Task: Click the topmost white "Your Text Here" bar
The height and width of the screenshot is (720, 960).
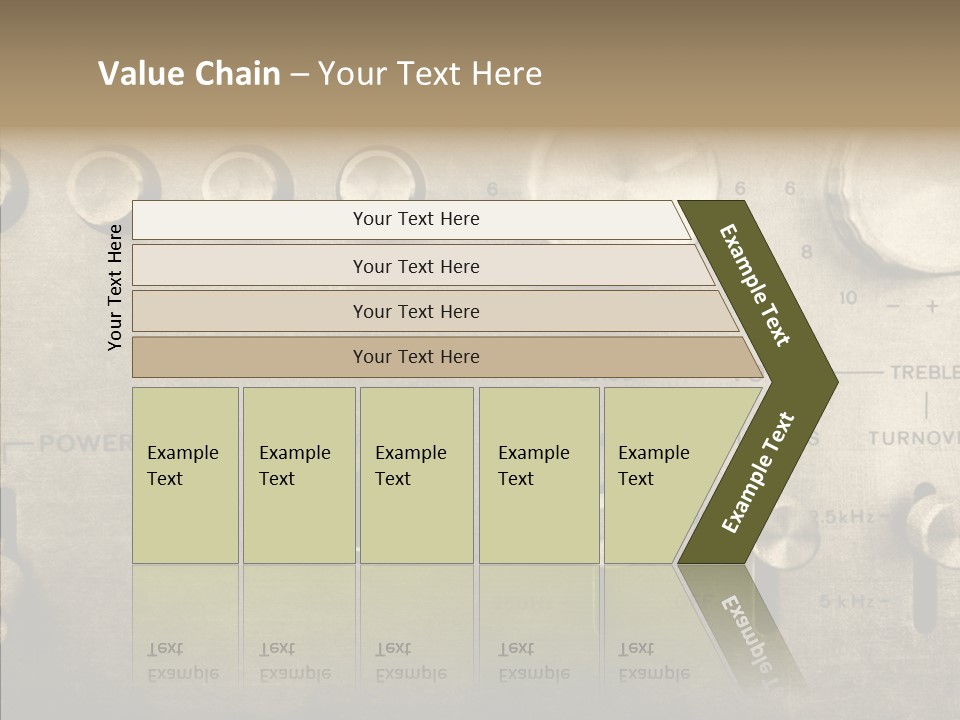Action: pos(411,219)
